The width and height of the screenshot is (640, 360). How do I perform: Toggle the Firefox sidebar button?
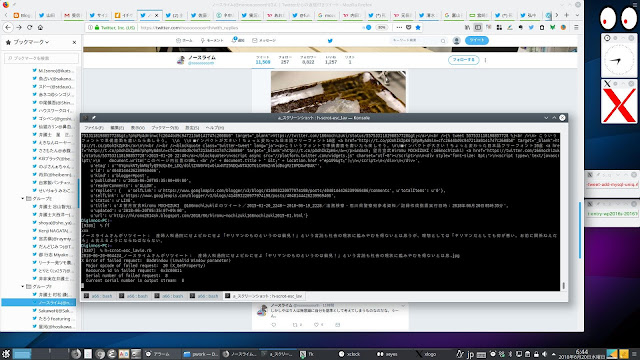point(478,27)
